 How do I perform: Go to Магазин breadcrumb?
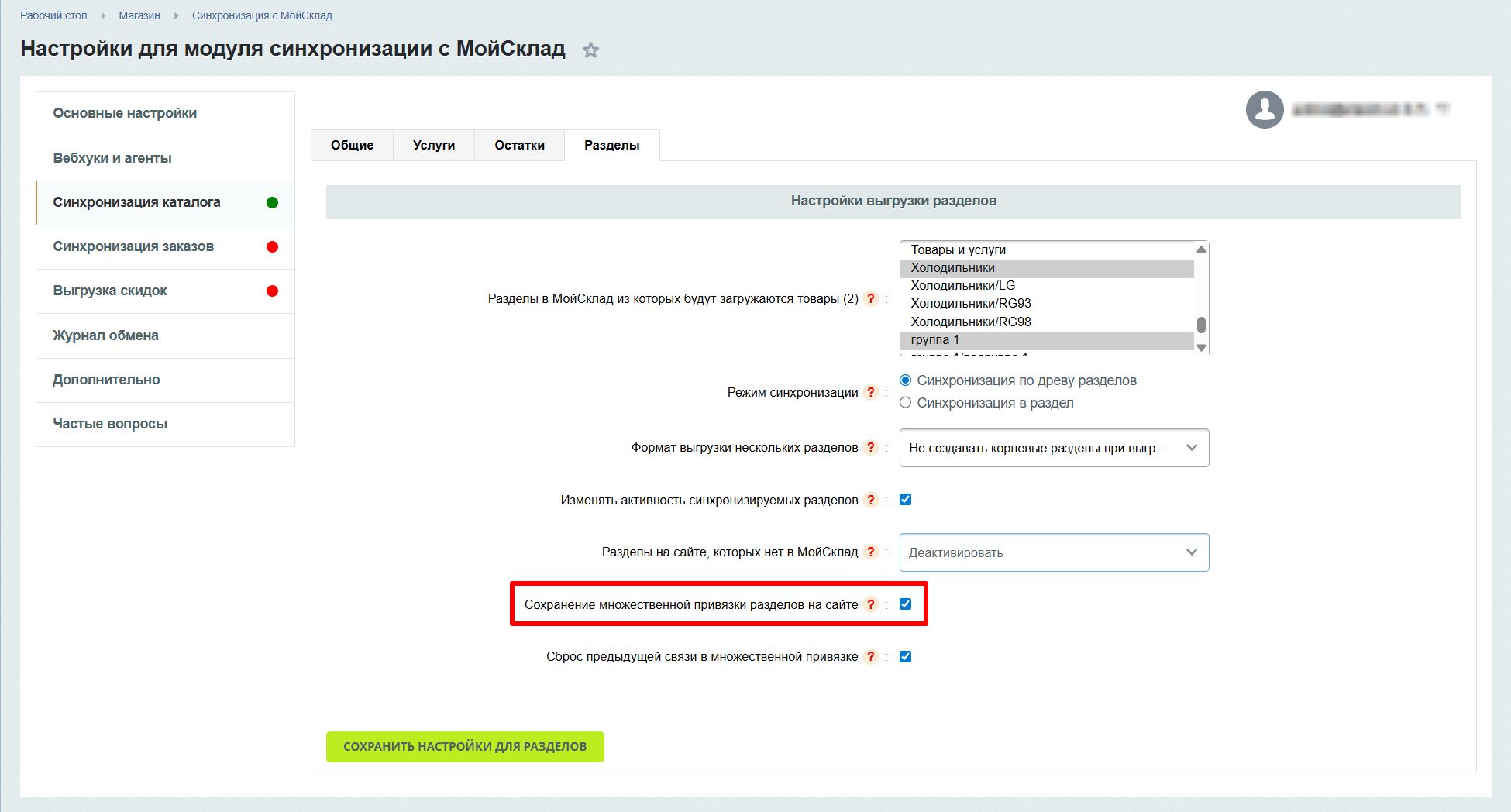point(139,15)
